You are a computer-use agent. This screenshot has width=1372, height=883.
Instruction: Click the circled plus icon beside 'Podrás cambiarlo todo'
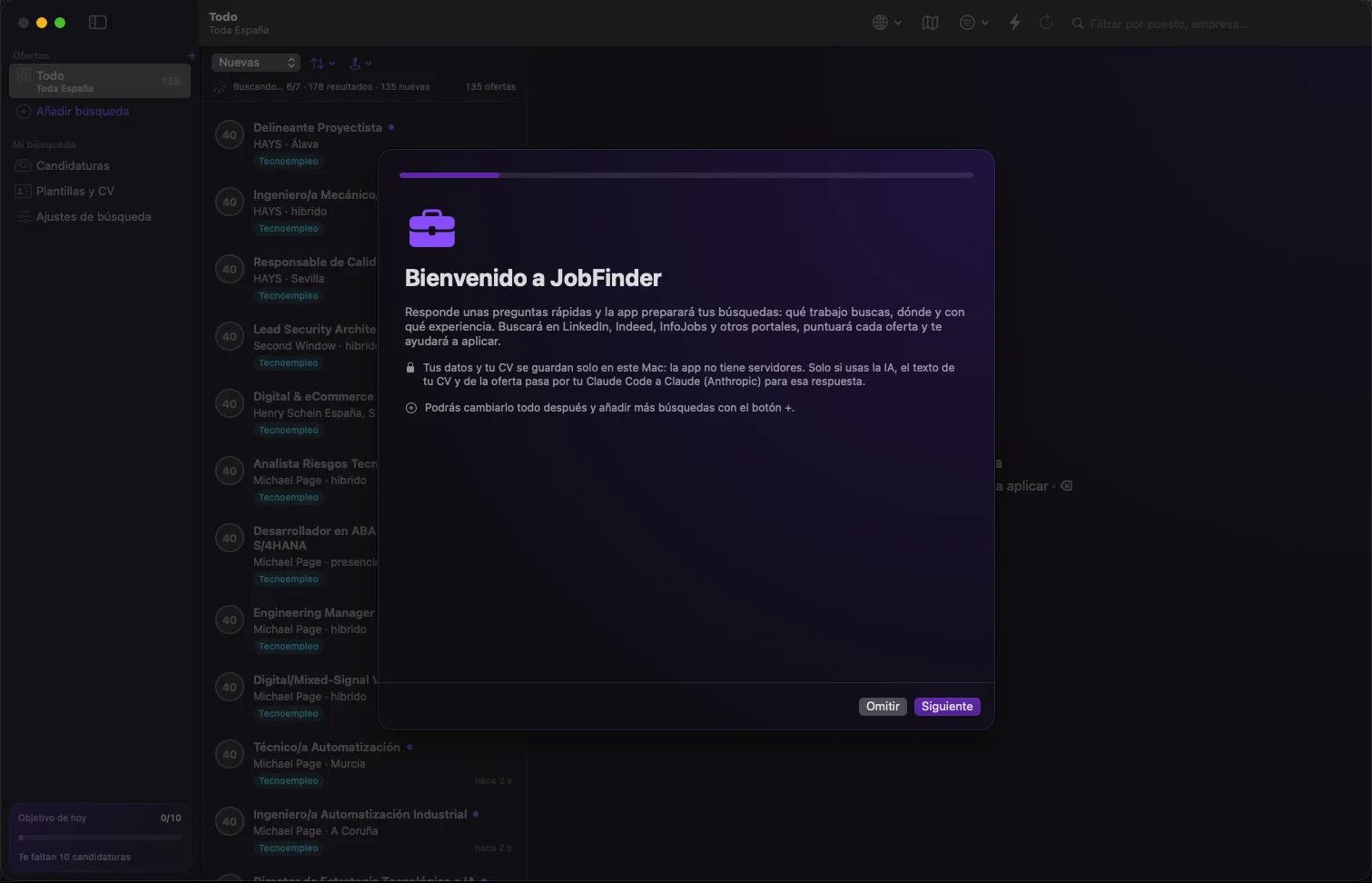coord(411,408)
